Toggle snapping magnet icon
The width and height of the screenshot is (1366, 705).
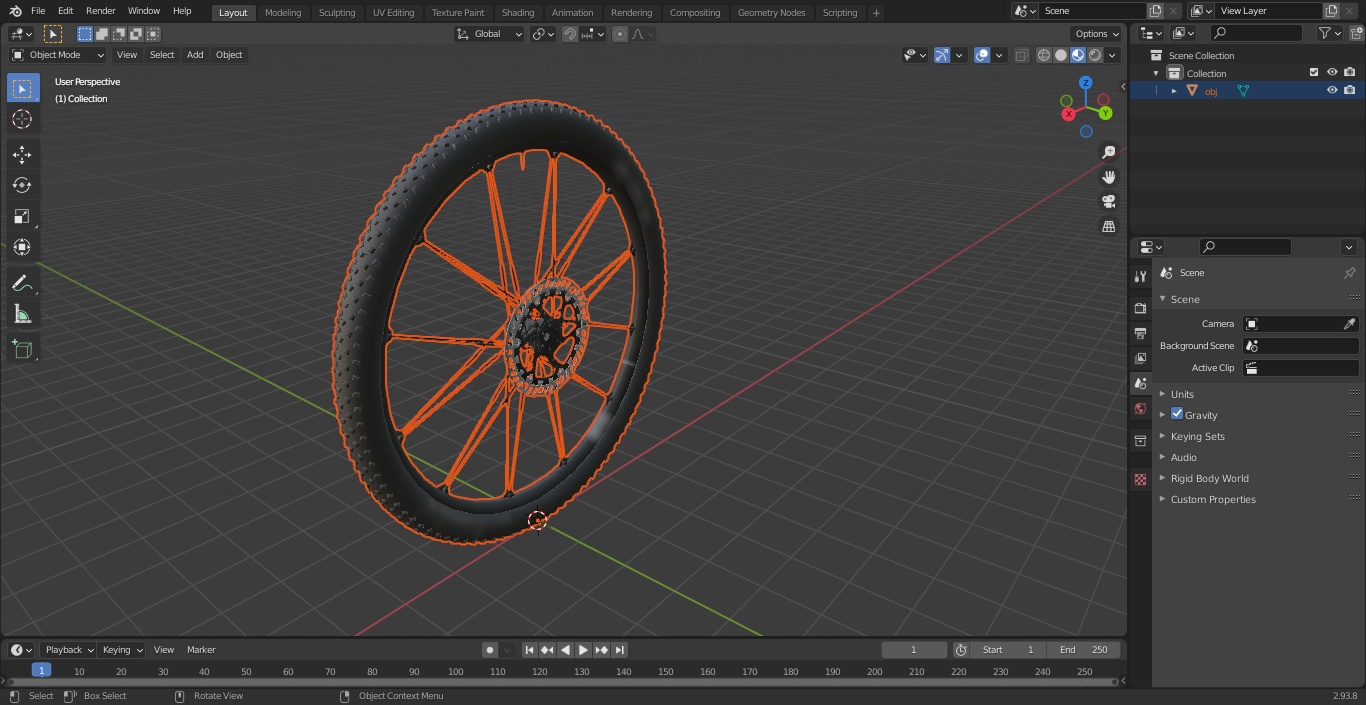pyautogui.click(x=570, y=34)
